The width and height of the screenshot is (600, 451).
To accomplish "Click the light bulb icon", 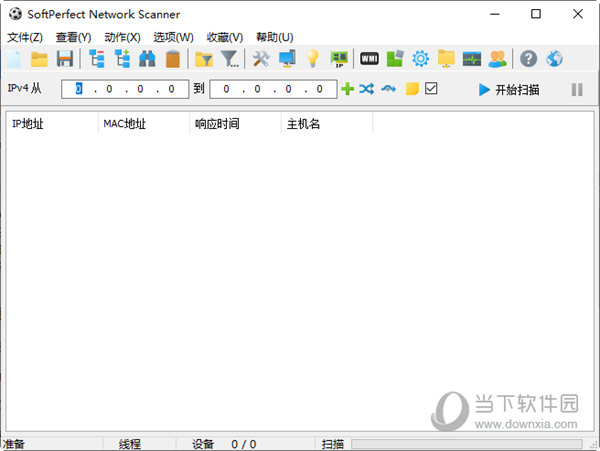I will (x=313, y=59).
